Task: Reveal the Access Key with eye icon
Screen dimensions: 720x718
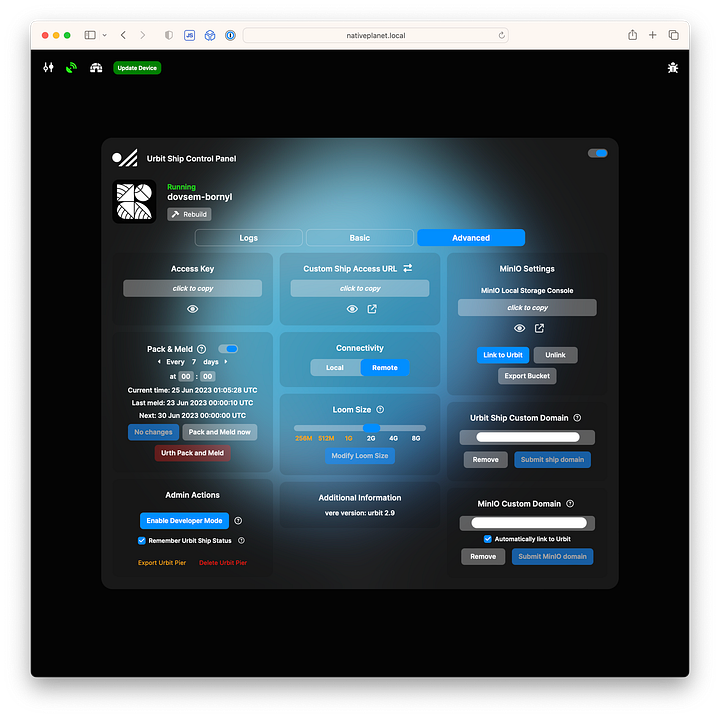Action: coord(192,309)
